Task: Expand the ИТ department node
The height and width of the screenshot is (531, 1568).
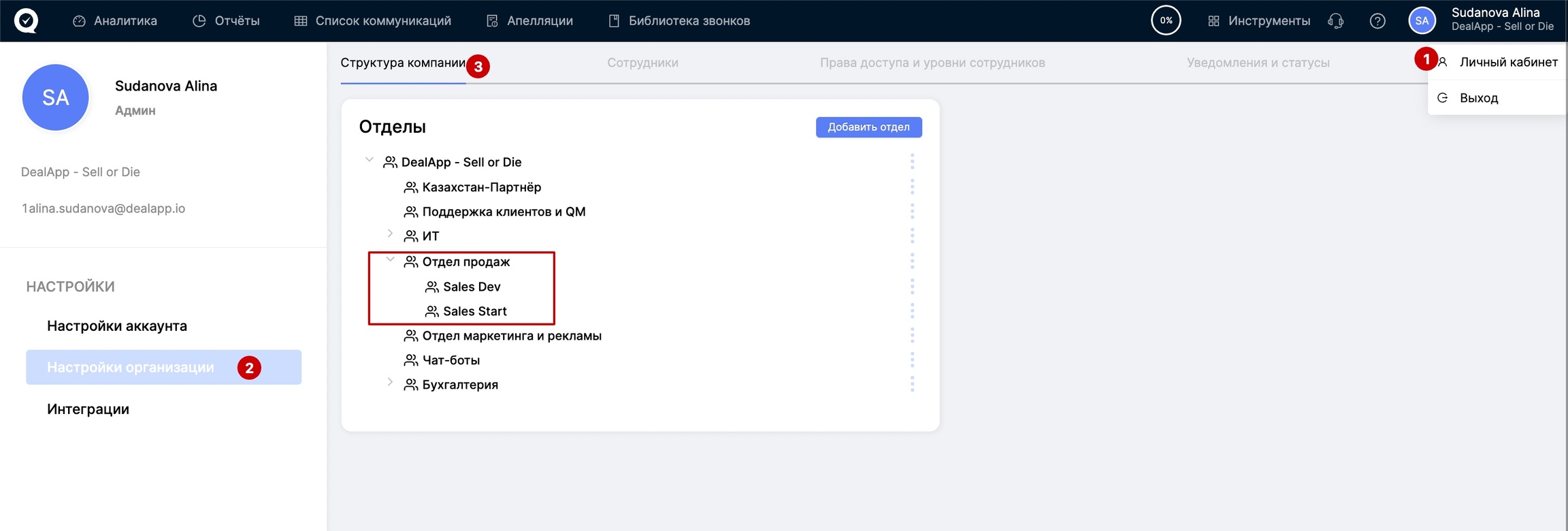Action: pos(390,234)
